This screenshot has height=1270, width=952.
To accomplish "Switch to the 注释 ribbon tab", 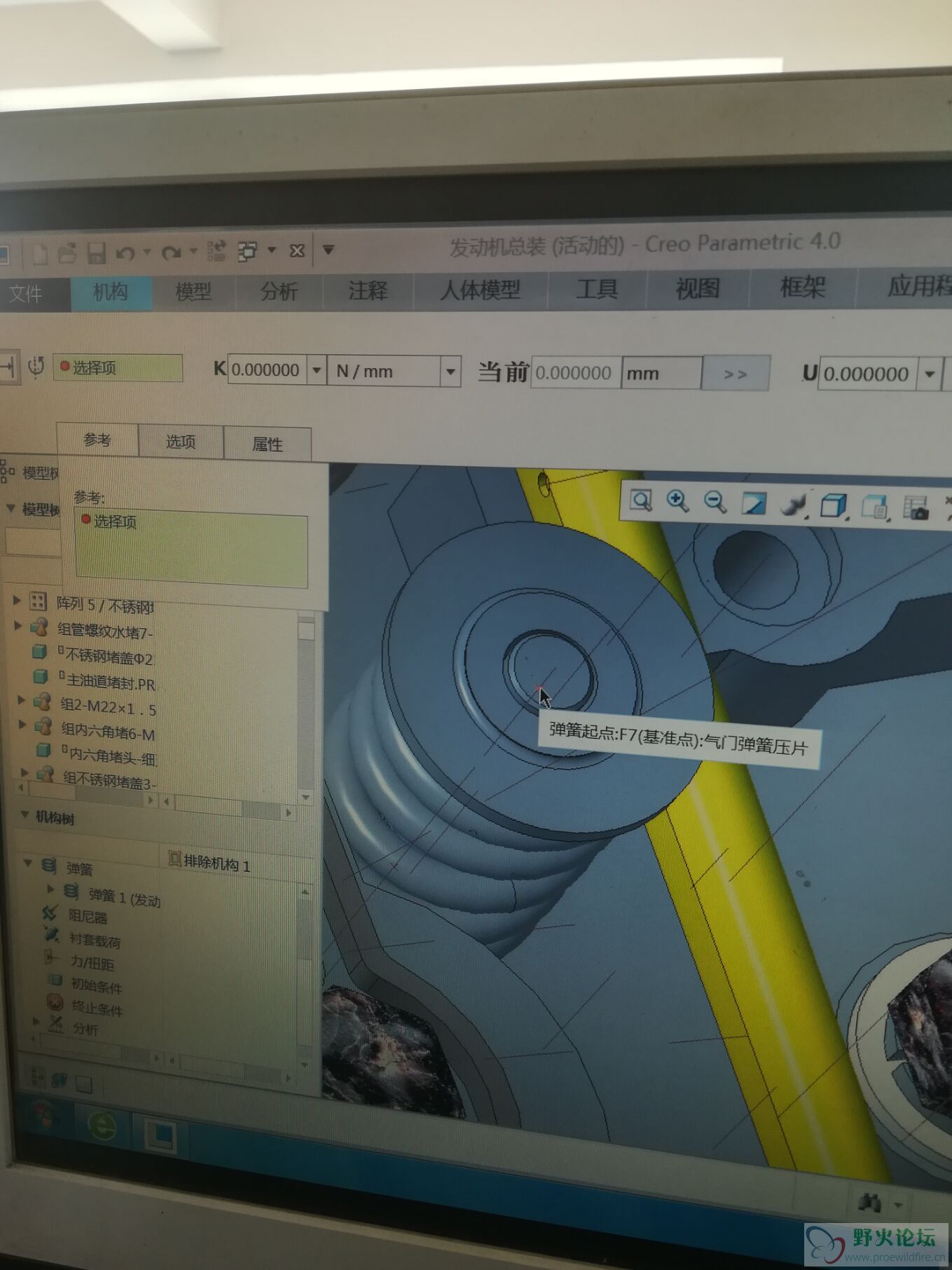I will click(368, 289).
